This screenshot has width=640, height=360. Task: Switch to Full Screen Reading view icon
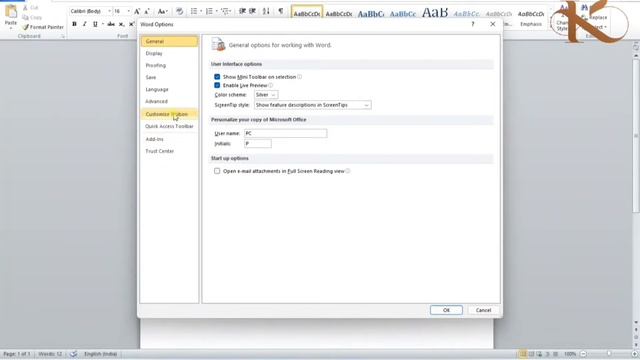tap(531, 354)
